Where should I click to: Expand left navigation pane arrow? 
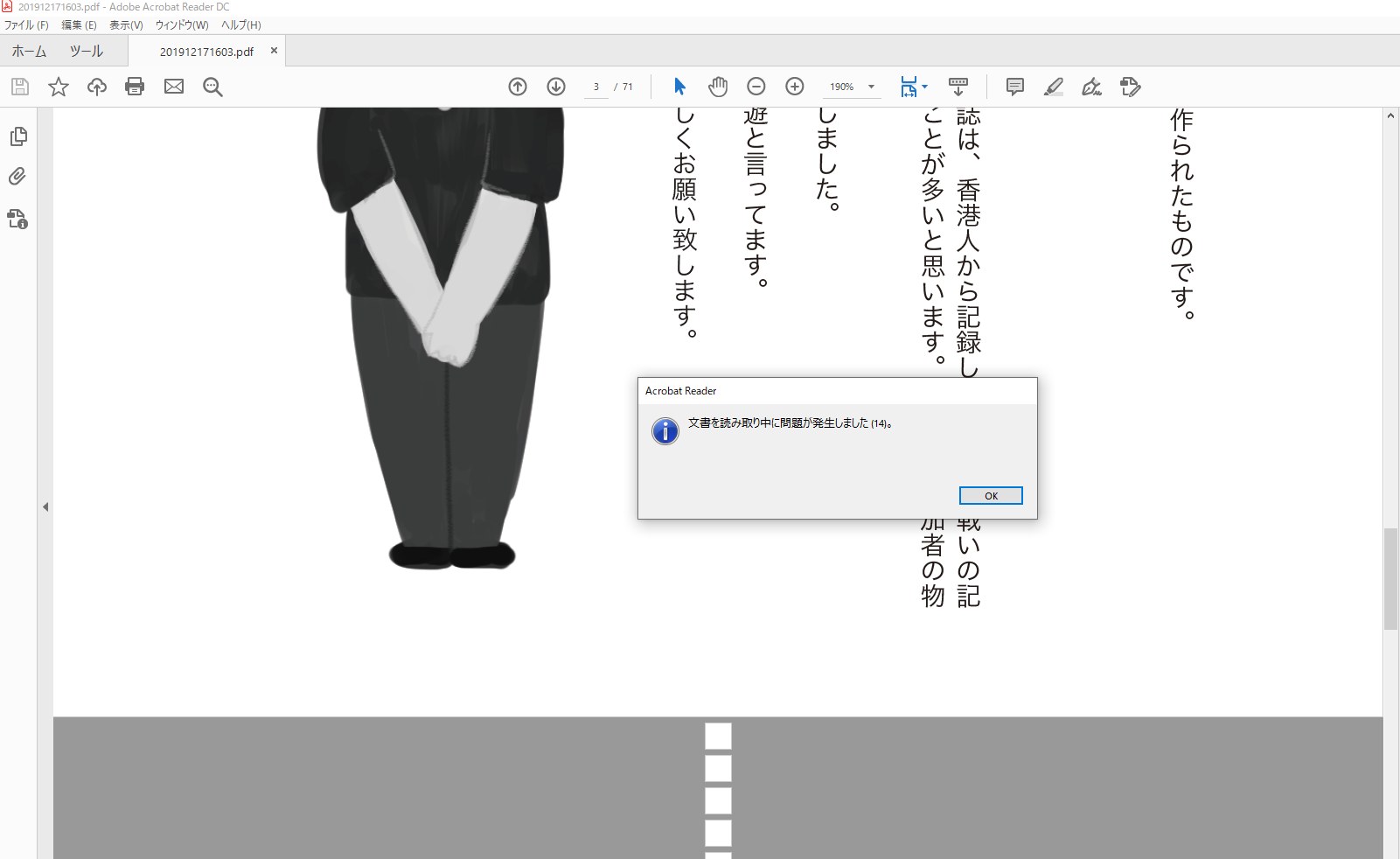(45, 506)
